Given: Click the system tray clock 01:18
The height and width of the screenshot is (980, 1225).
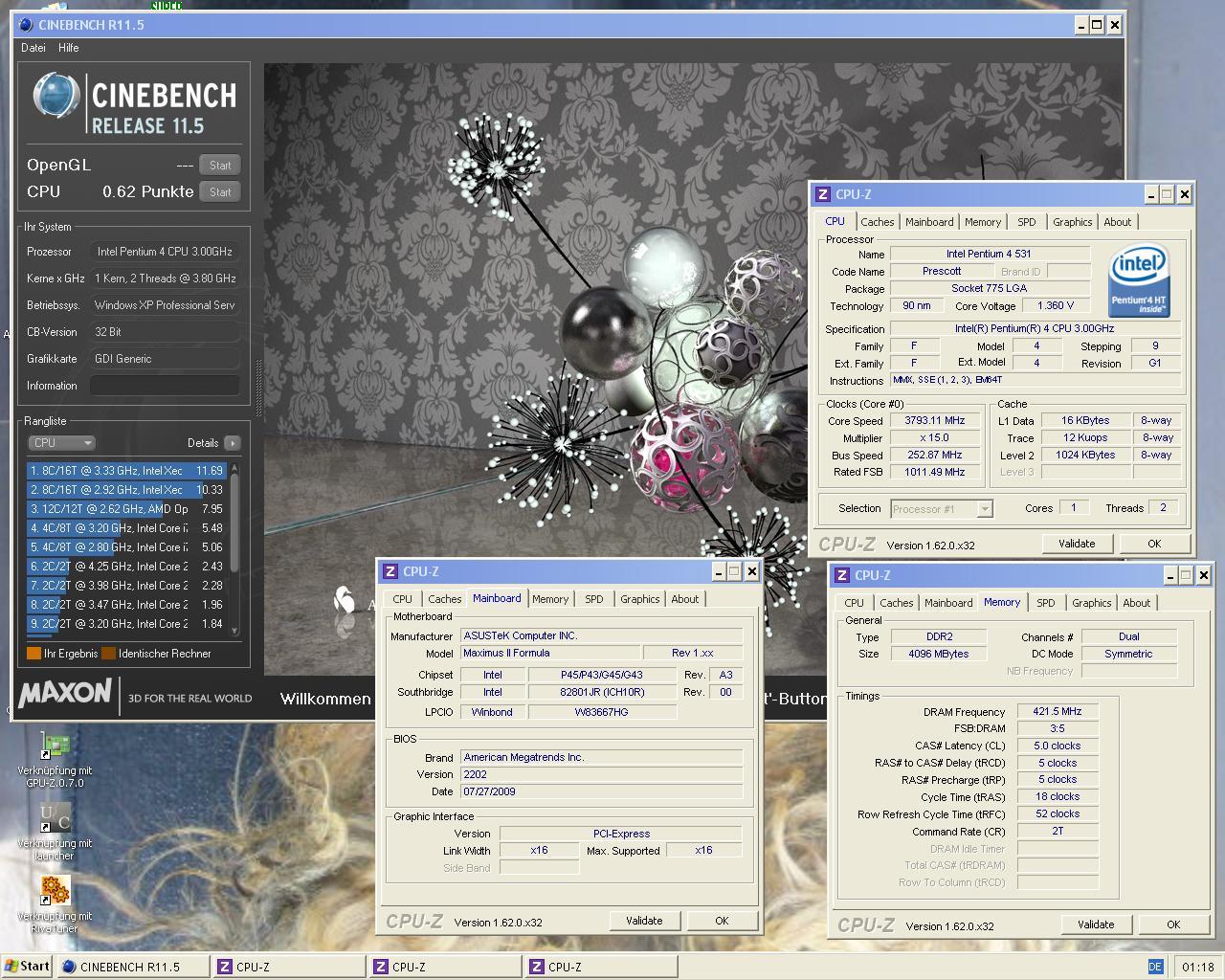Looking at the screenshot, I should point(1197,967).
